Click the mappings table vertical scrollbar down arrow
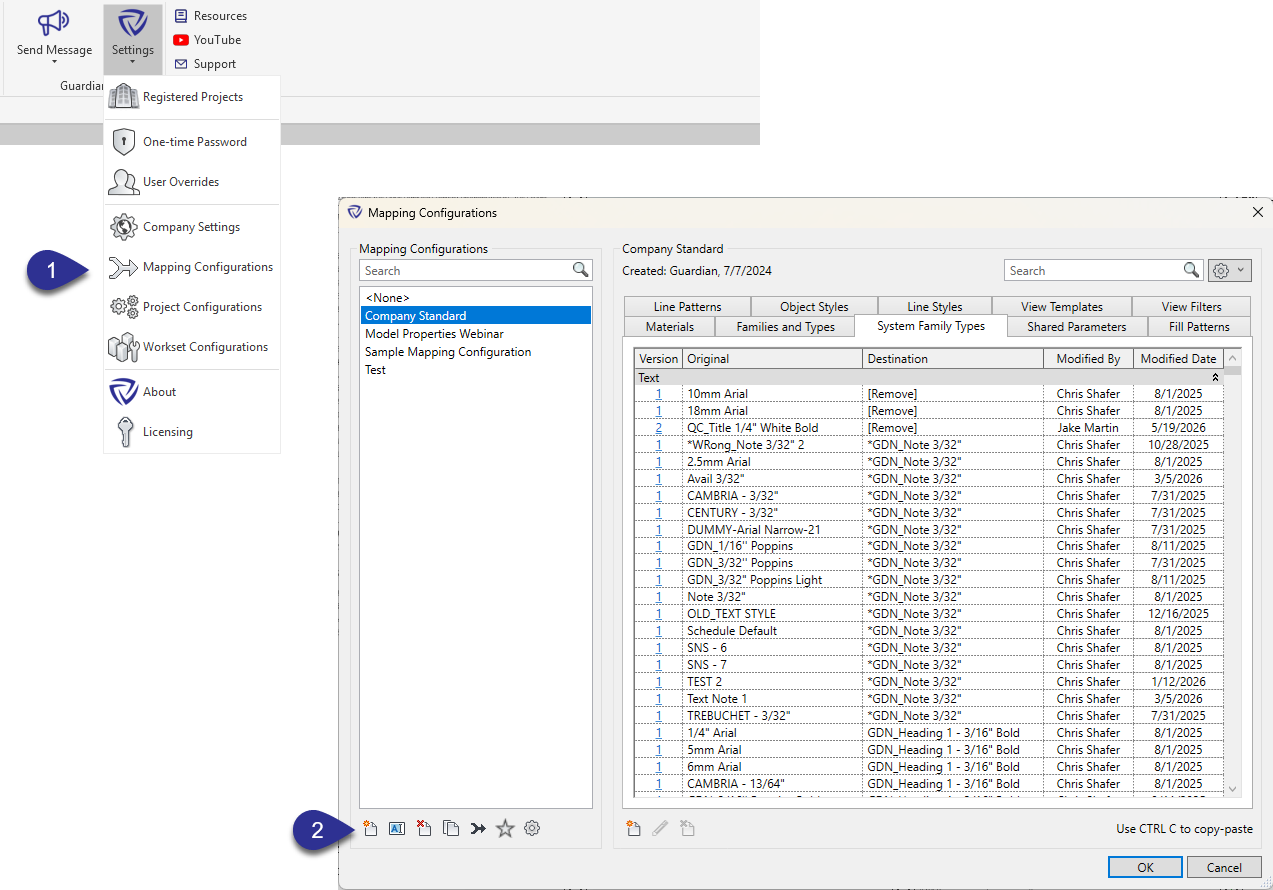This screenshot has height=890, width=1273. click(1232, 789)
